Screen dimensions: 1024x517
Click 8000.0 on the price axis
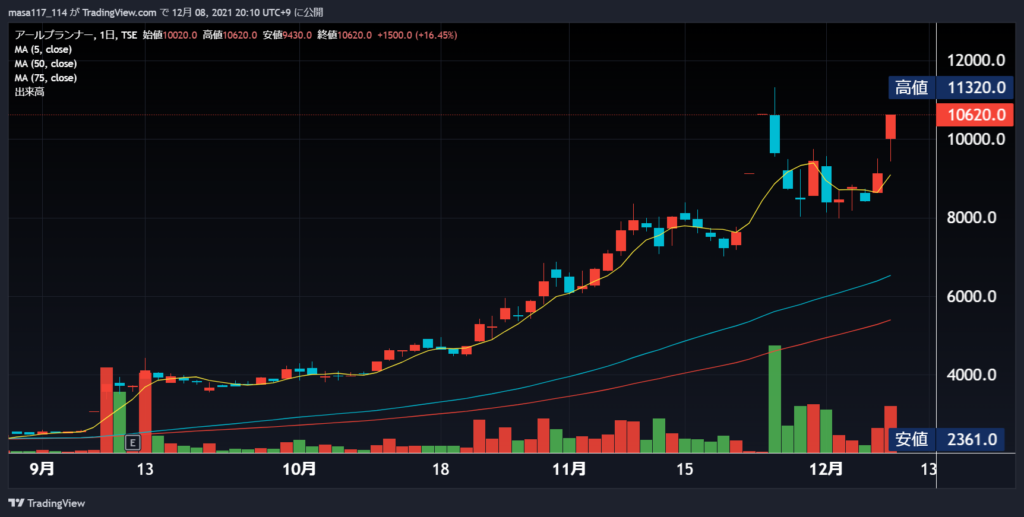pyautogui.click(x=972, y=217)
